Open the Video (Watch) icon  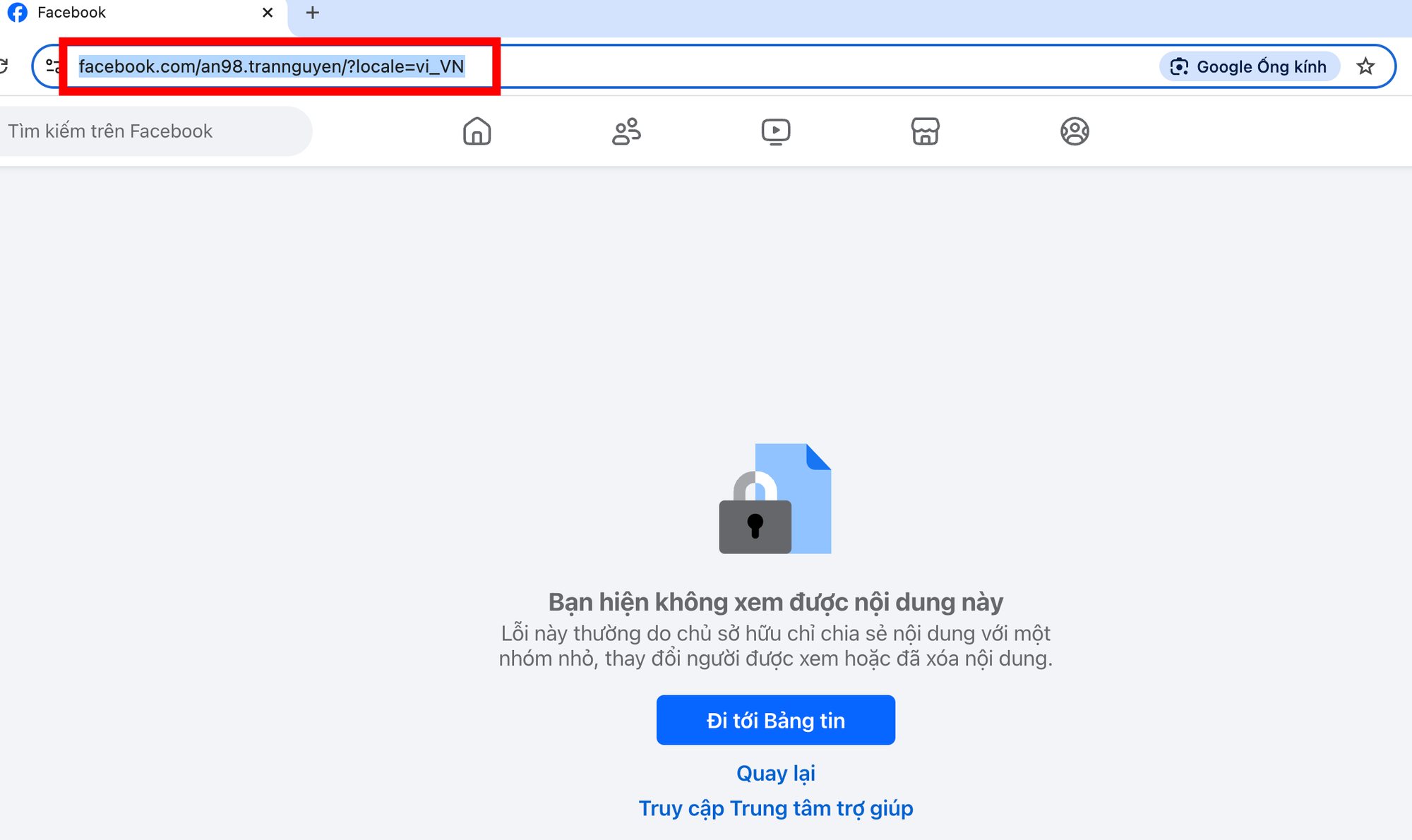coord(776,131)
